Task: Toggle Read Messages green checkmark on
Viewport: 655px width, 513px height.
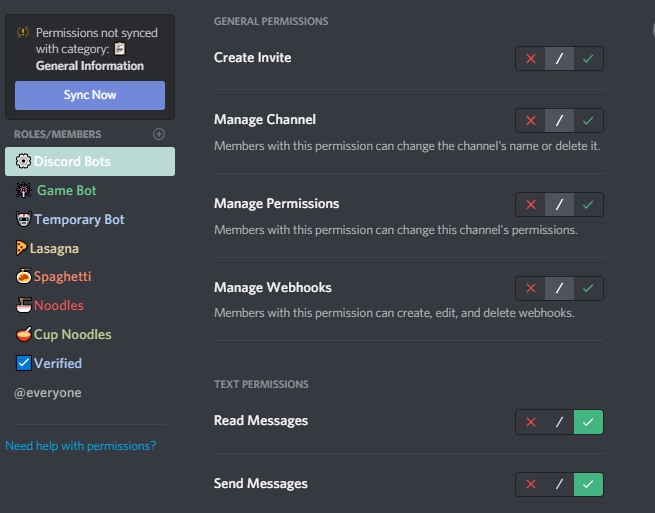Action: click(589, 421)
